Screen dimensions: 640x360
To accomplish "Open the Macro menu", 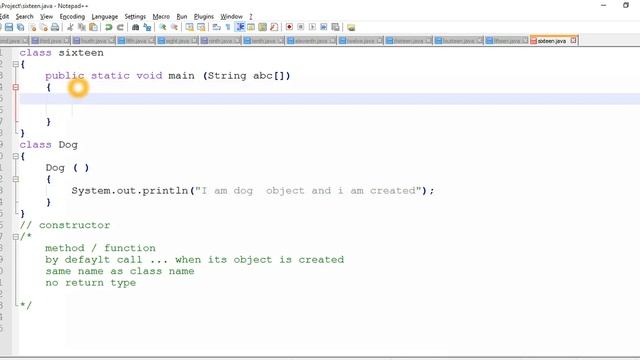I will pos(161,16).
